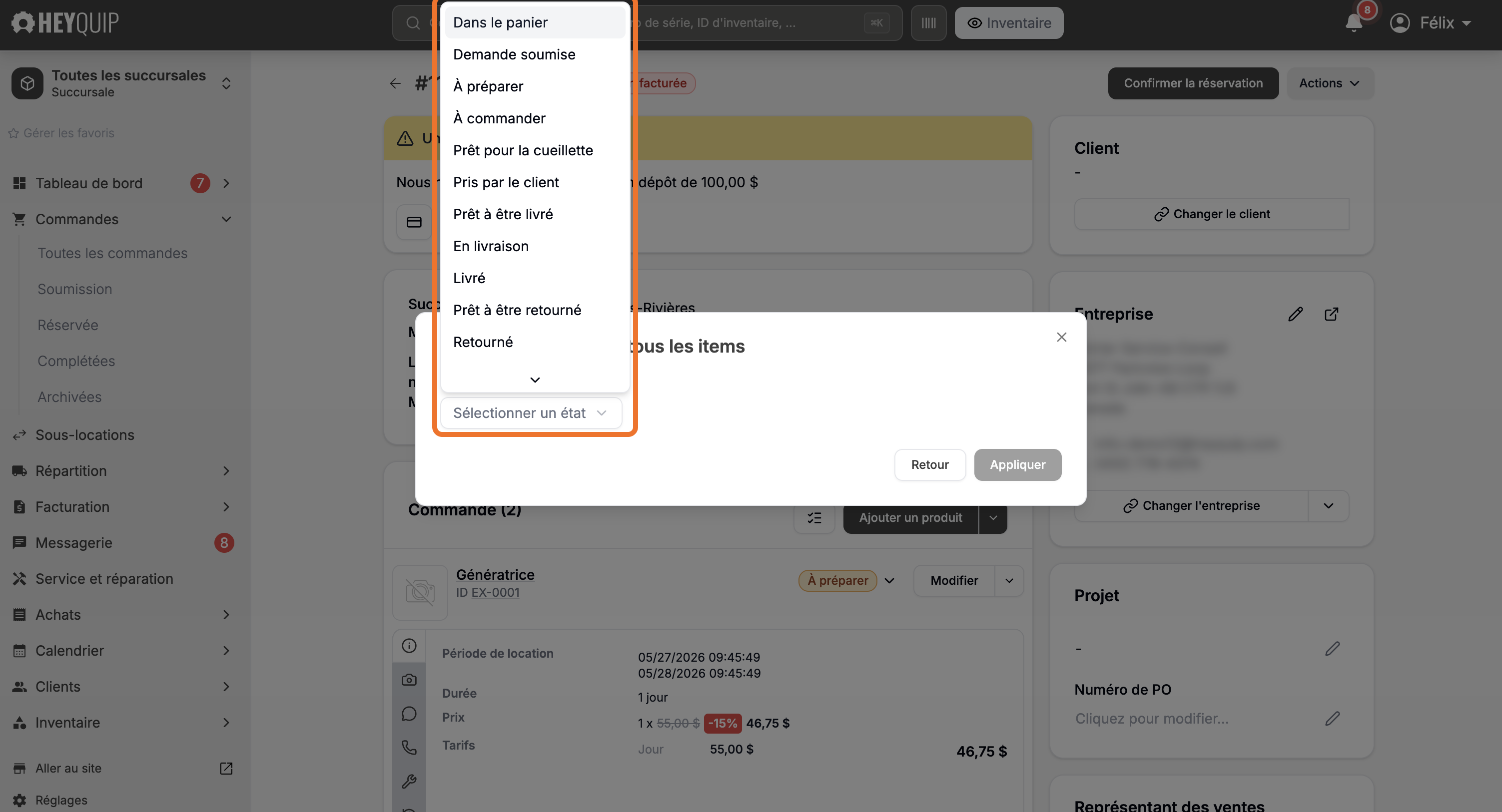
Task: Pick the 'Livré' state option
Action: point(534,278)
